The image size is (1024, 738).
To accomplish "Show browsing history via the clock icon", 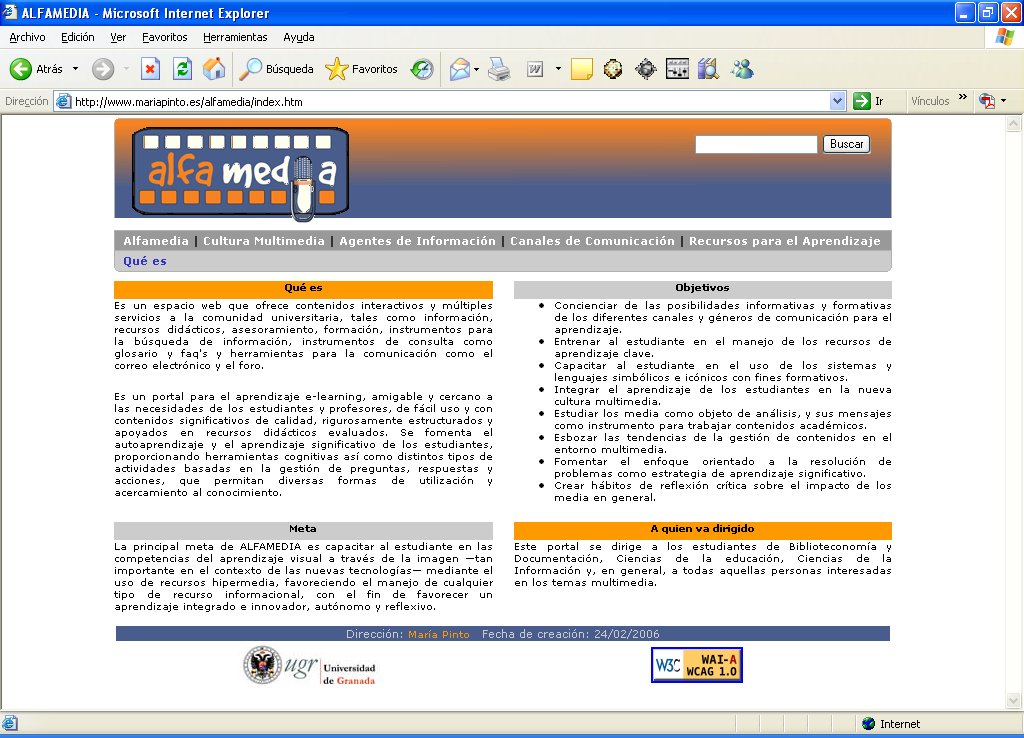I will (x=422, y=69).
